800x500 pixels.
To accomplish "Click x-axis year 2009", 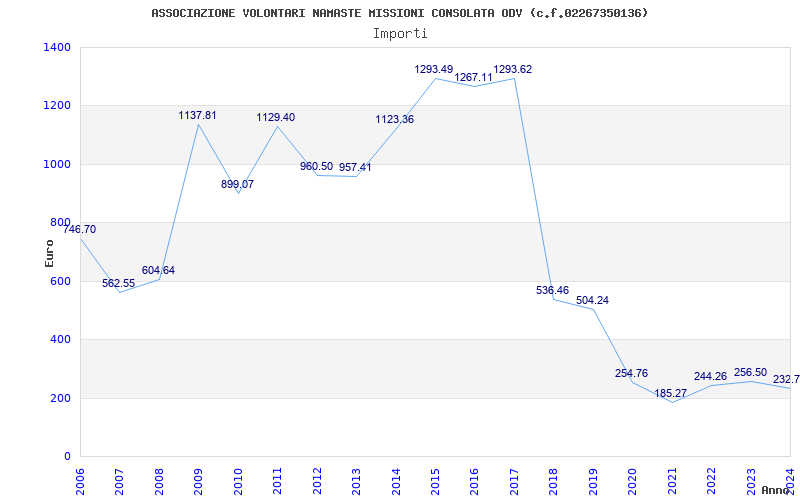I will pyautogui.click(x=198, y=482).
